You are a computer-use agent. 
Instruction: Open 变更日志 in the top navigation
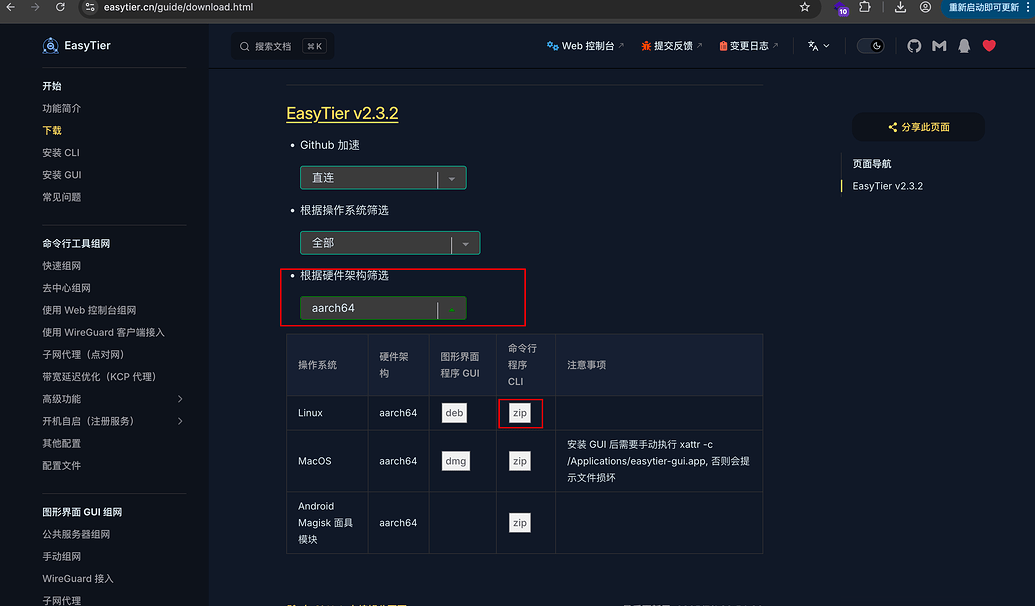coord(749,46)
